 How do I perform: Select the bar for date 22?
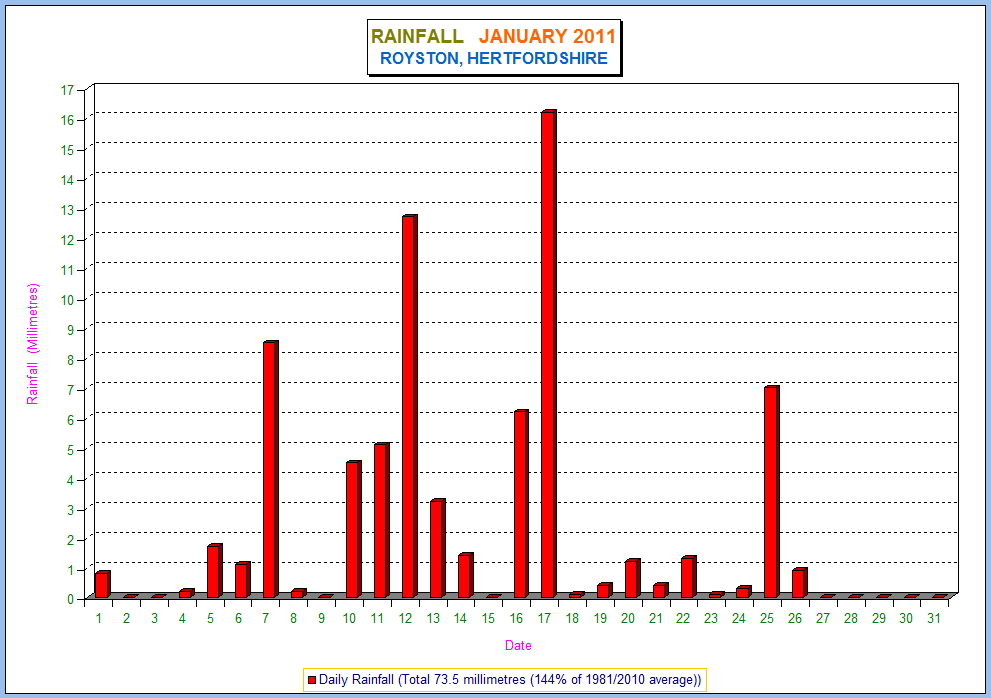point(688,577)
